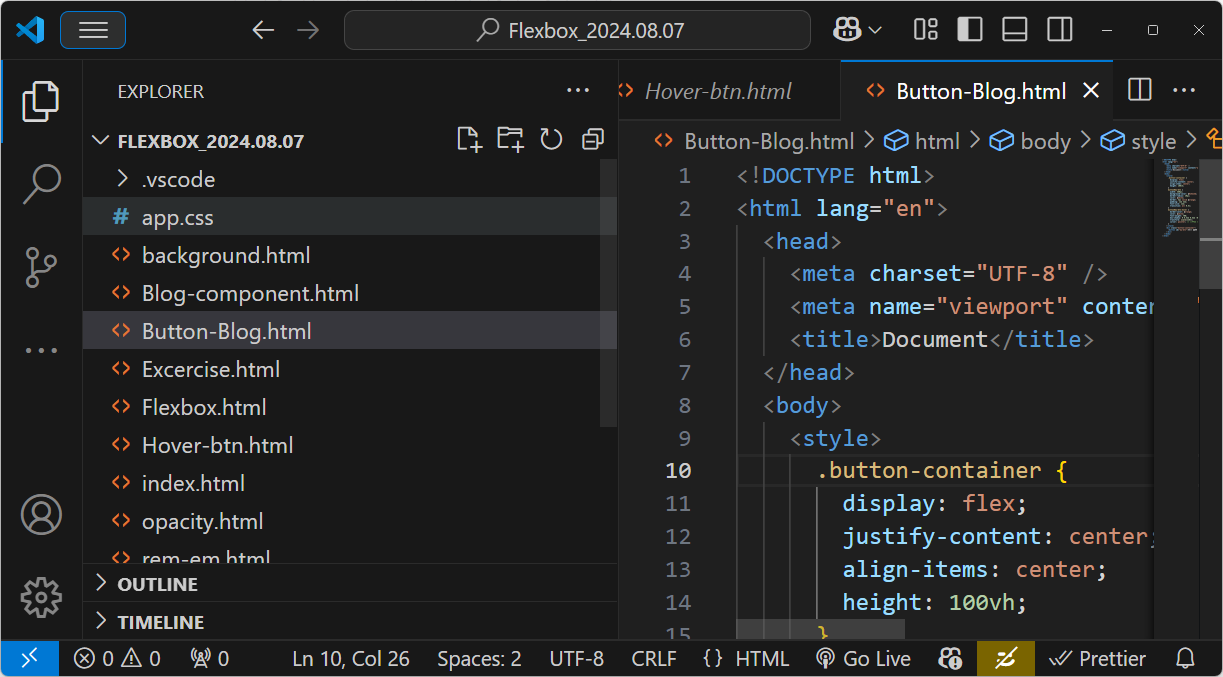
Task: Show additional activity bar views ellipsis
Action: pyautogui.click(x=41, y=351)
